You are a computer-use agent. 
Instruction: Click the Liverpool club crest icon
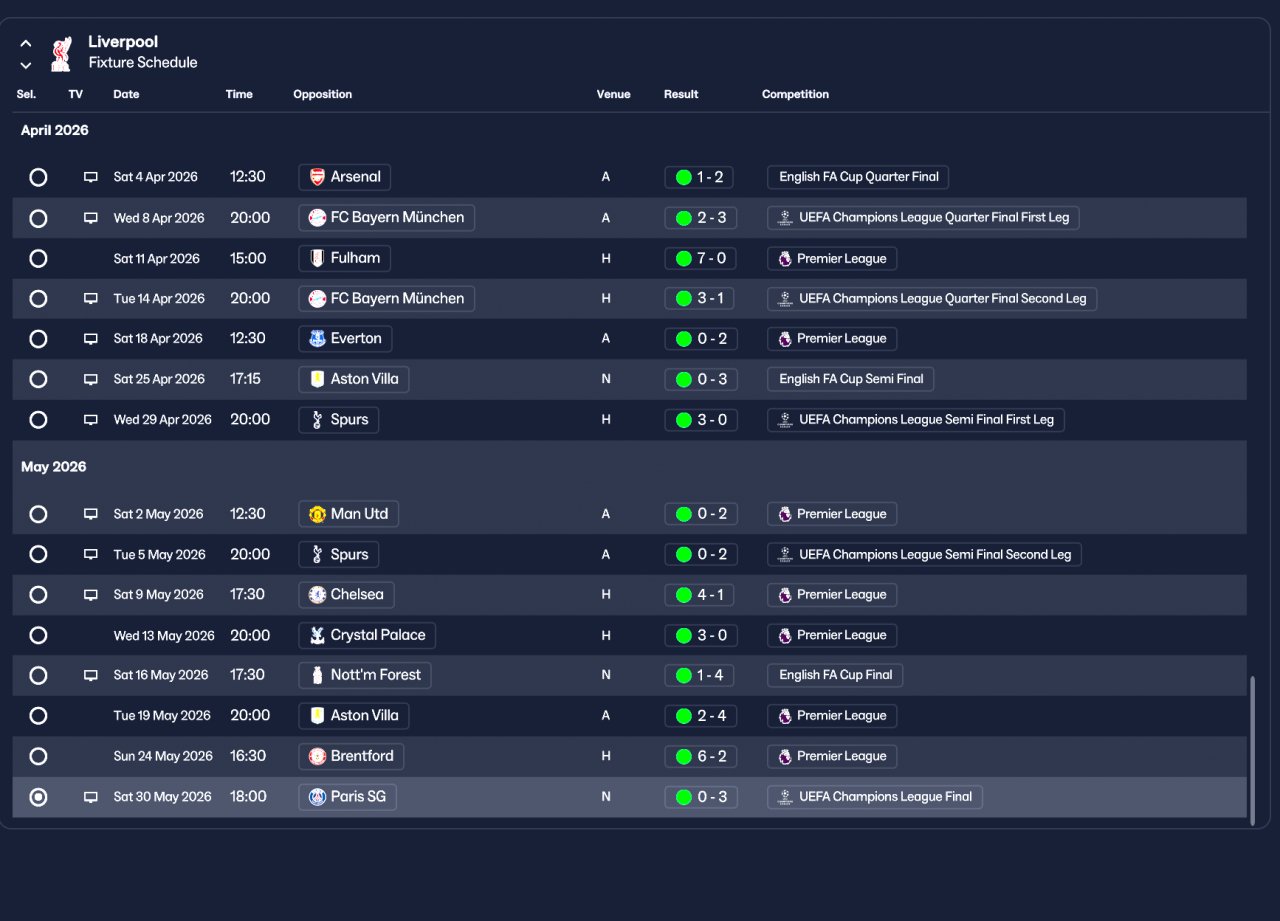coord(61,53)
